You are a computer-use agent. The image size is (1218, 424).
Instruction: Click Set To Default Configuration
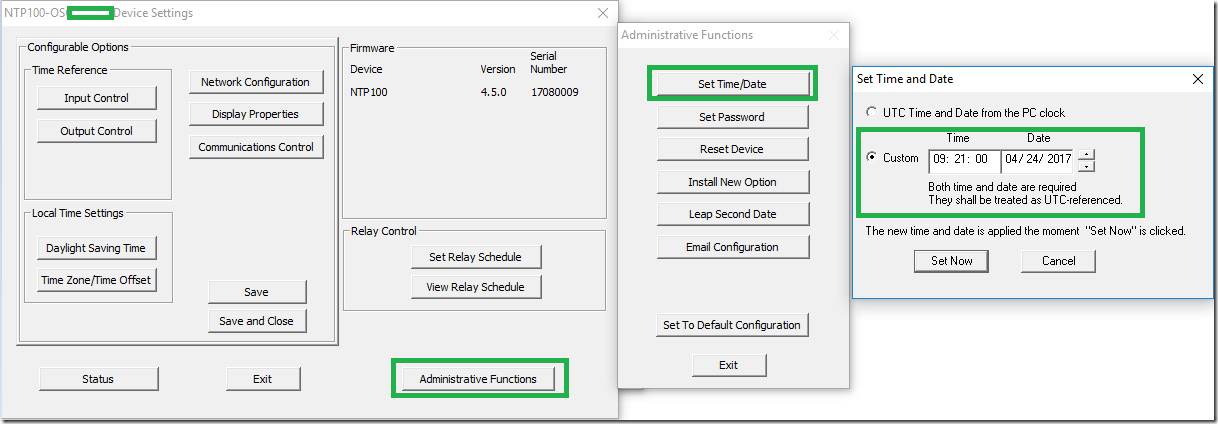click(732, 325)
